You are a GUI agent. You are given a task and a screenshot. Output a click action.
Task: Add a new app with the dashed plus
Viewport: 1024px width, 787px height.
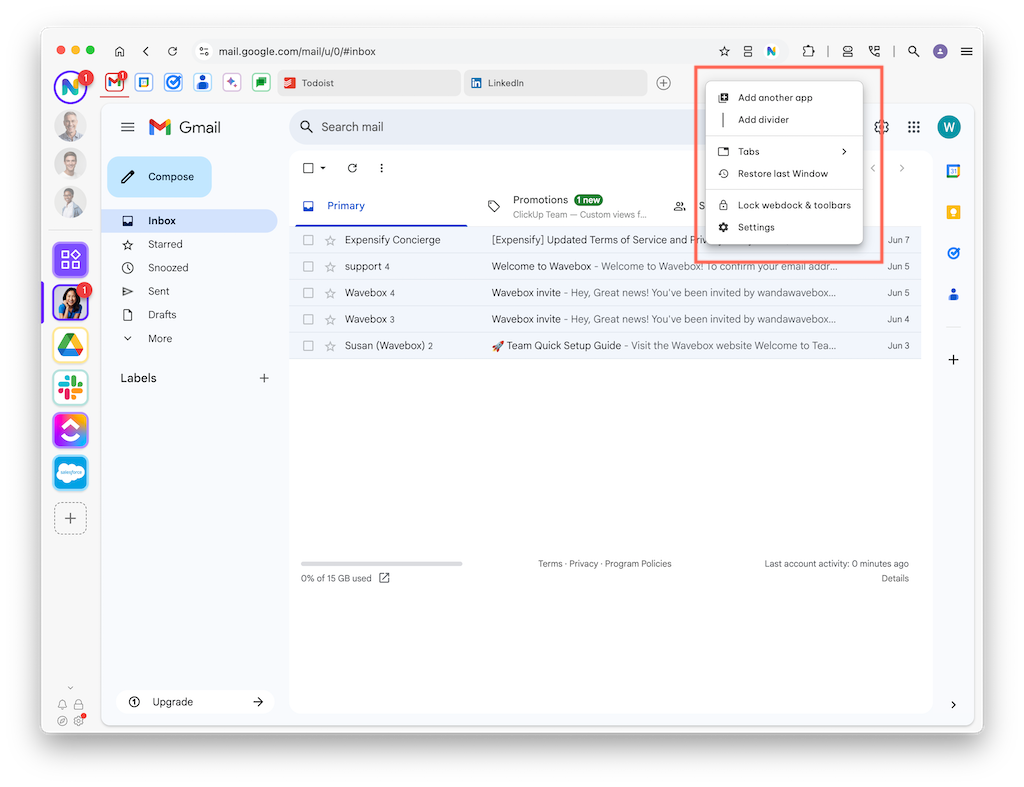click(x=71, y=519)
